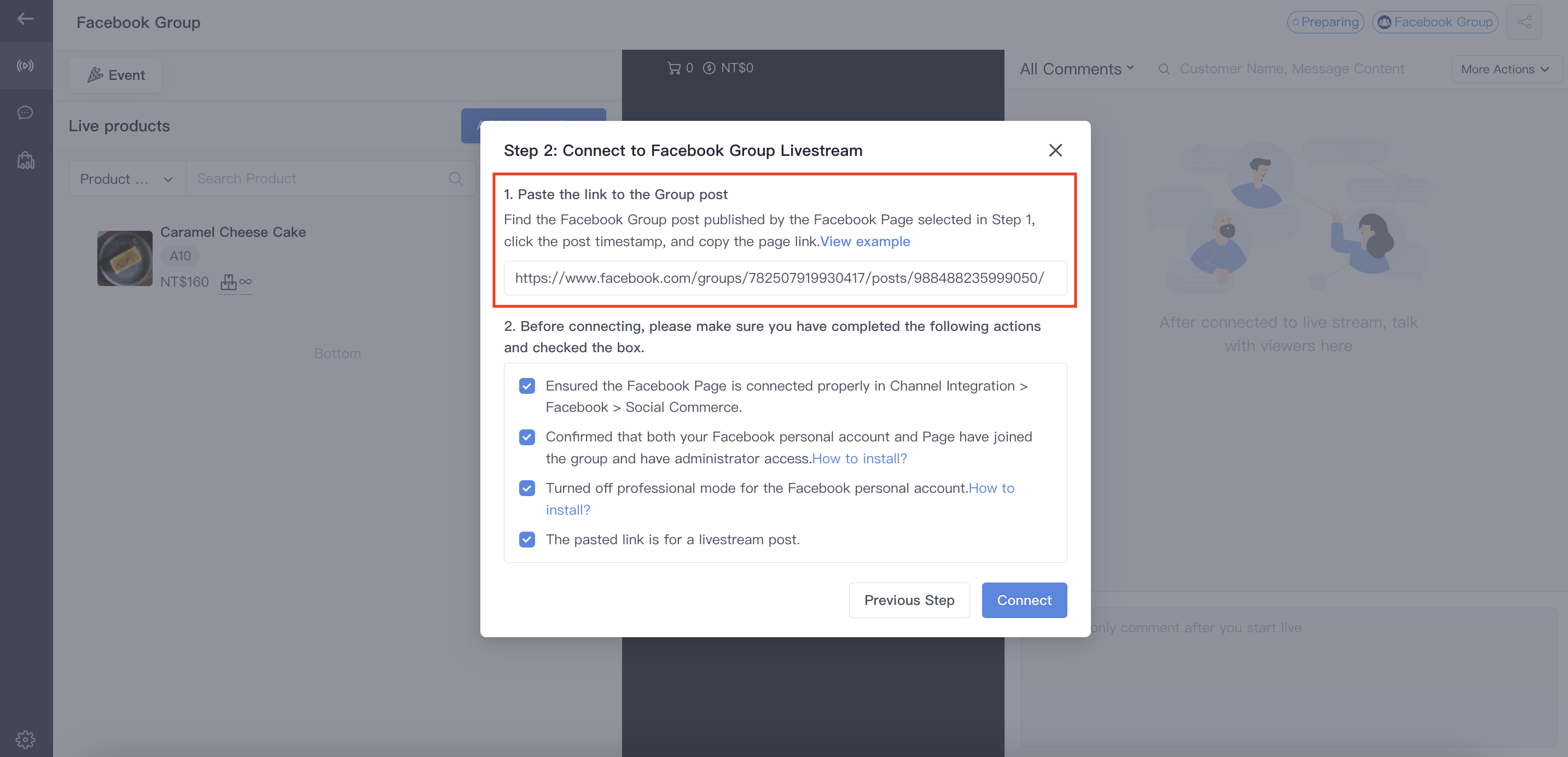Toggle 'pasted link is for a livestream post' checkbox
The image size is (1568, 757).
[x=526, y=539]
